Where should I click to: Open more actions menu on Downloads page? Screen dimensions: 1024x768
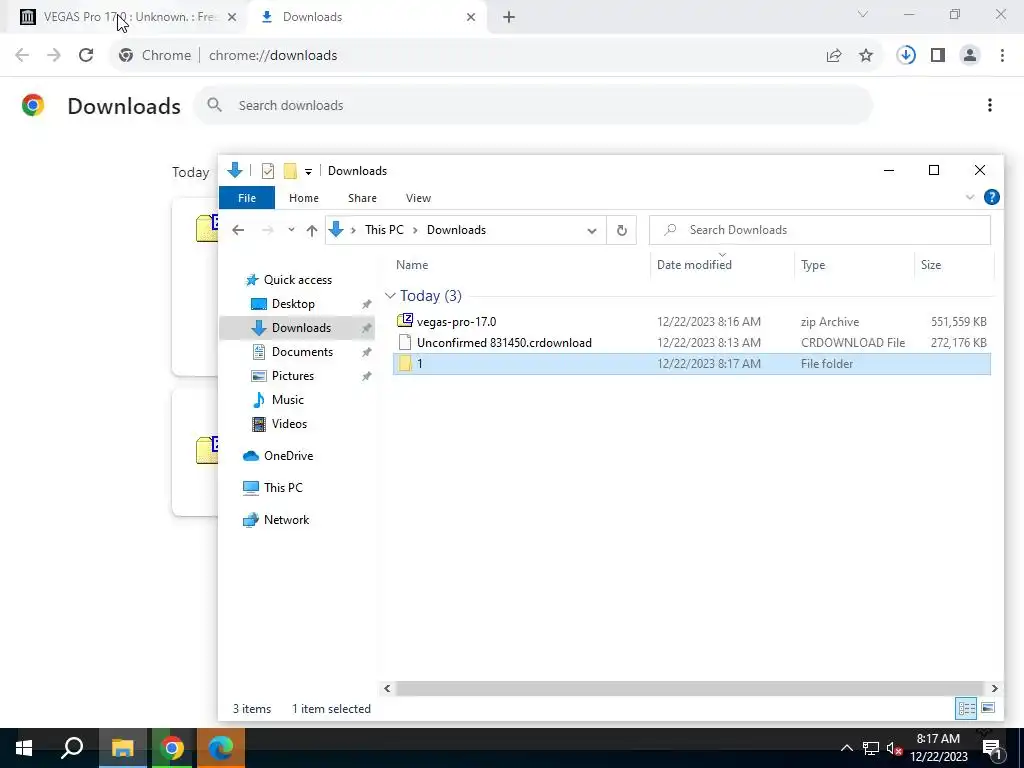[x=990, y=105]
